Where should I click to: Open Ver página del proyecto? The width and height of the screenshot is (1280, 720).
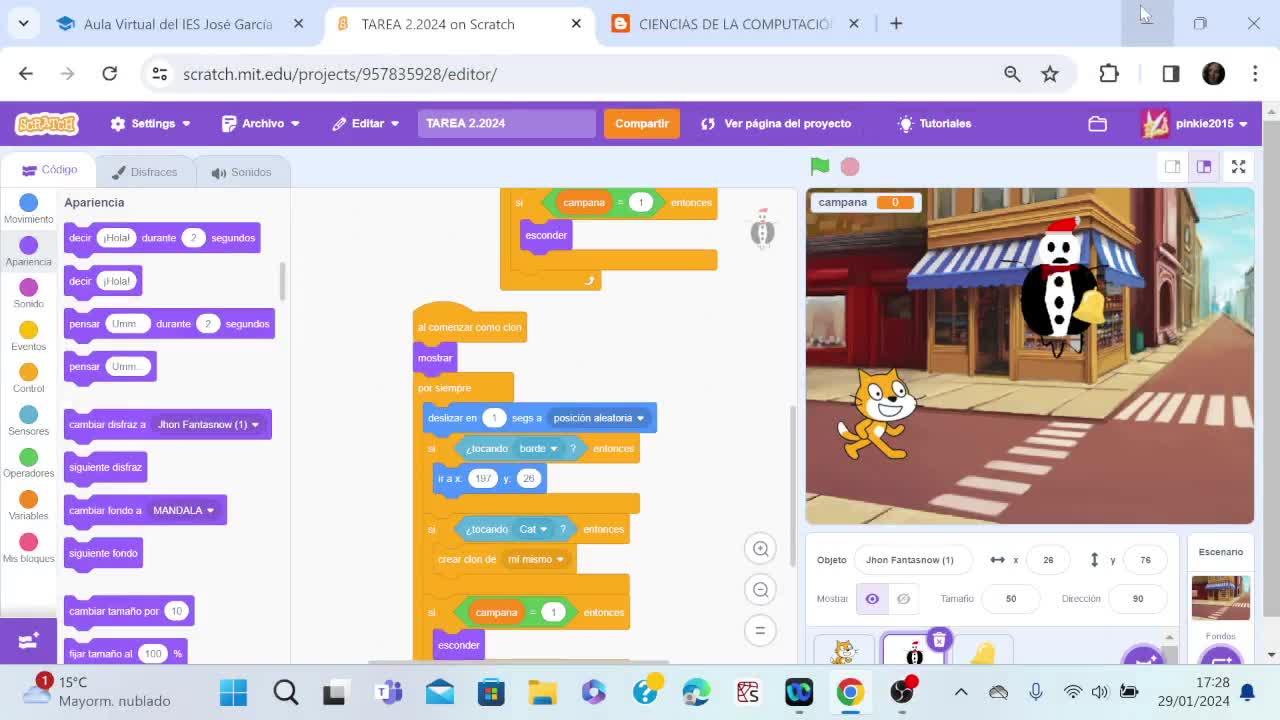coord(777,123)
